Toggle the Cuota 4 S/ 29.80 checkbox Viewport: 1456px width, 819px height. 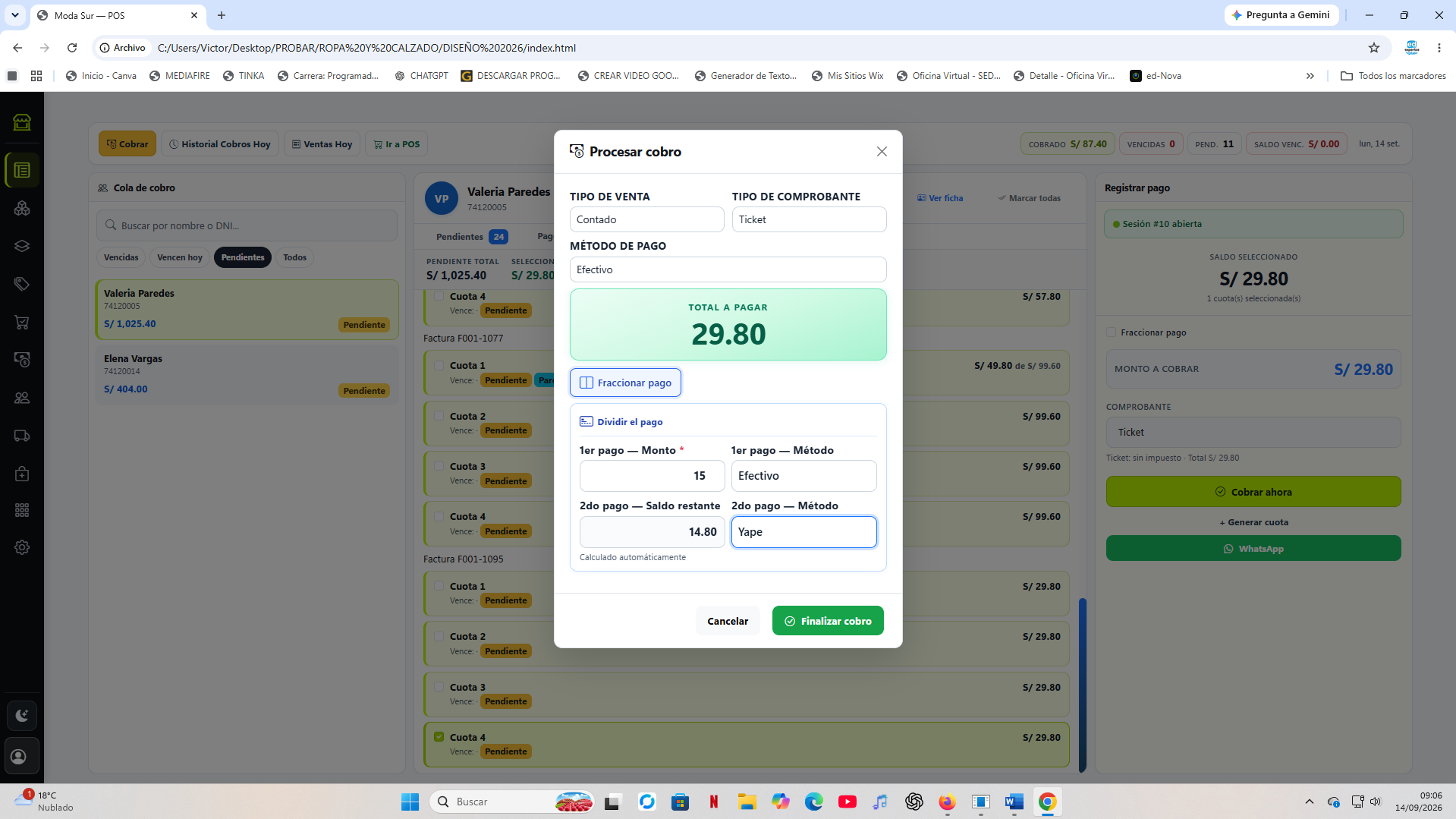click(439, 736)
